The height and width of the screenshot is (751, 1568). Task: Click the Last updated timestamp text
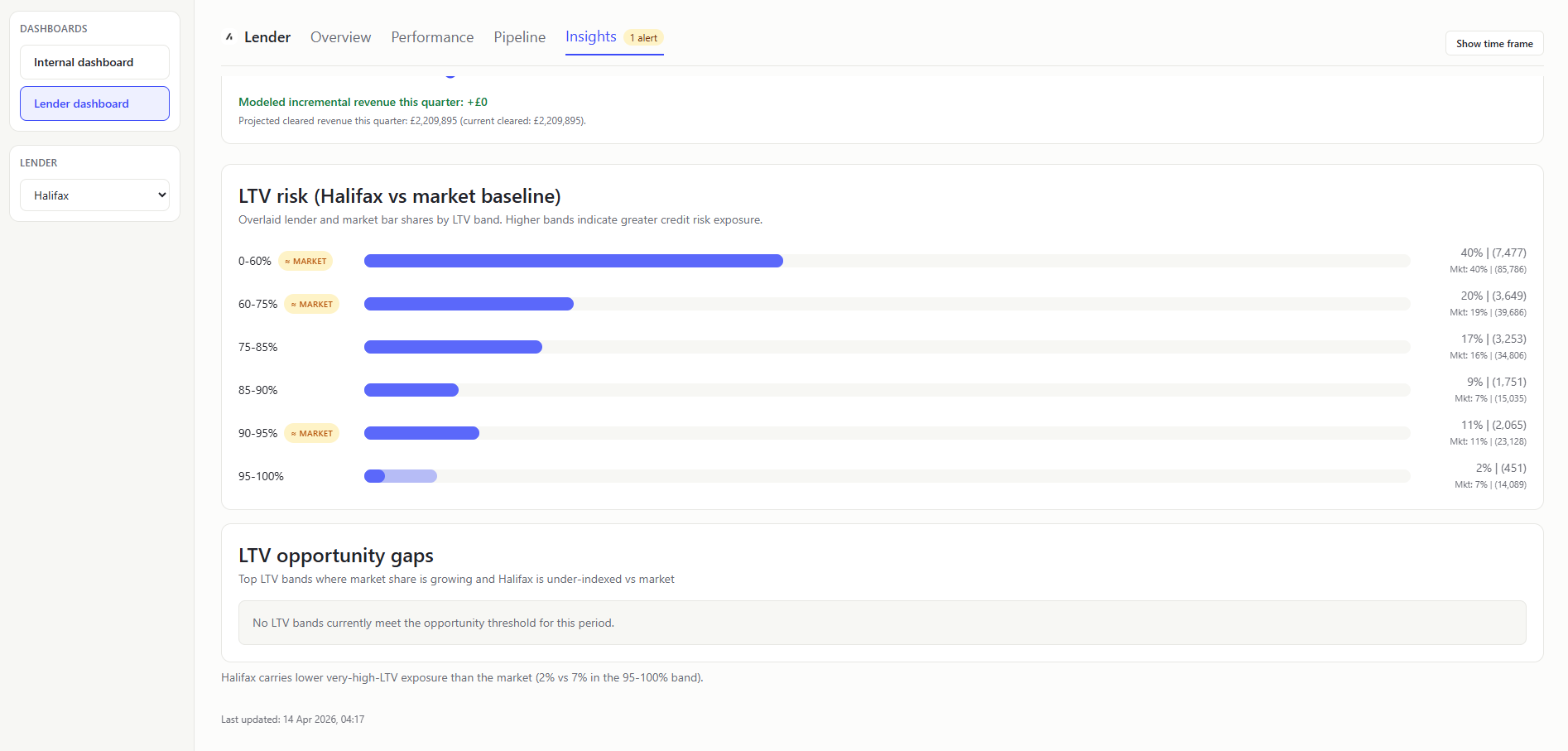[x=292, y=719]
